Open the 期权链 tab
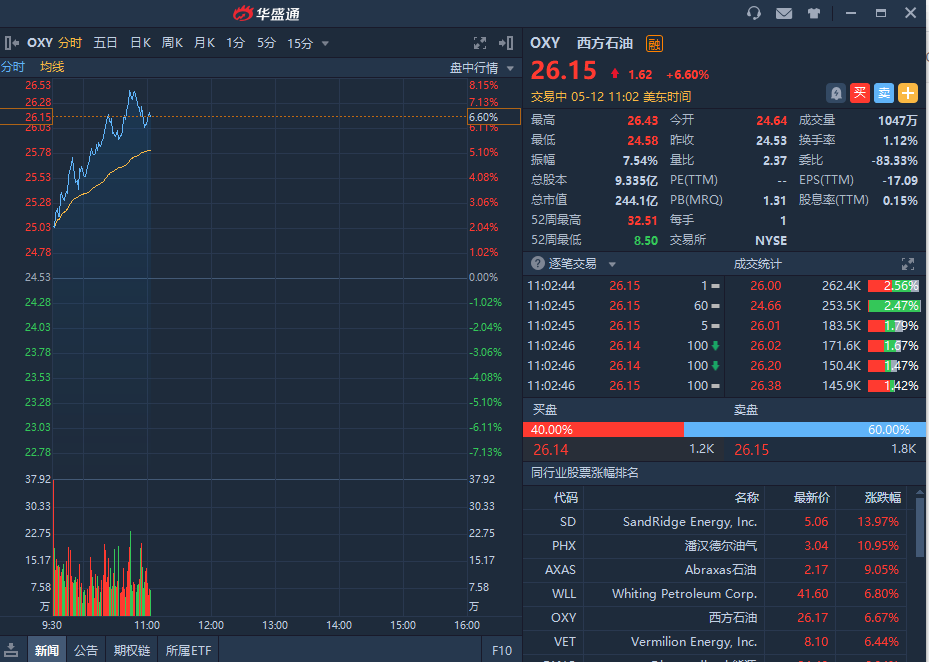Screen dimensions: 929x662 point(131,650)
